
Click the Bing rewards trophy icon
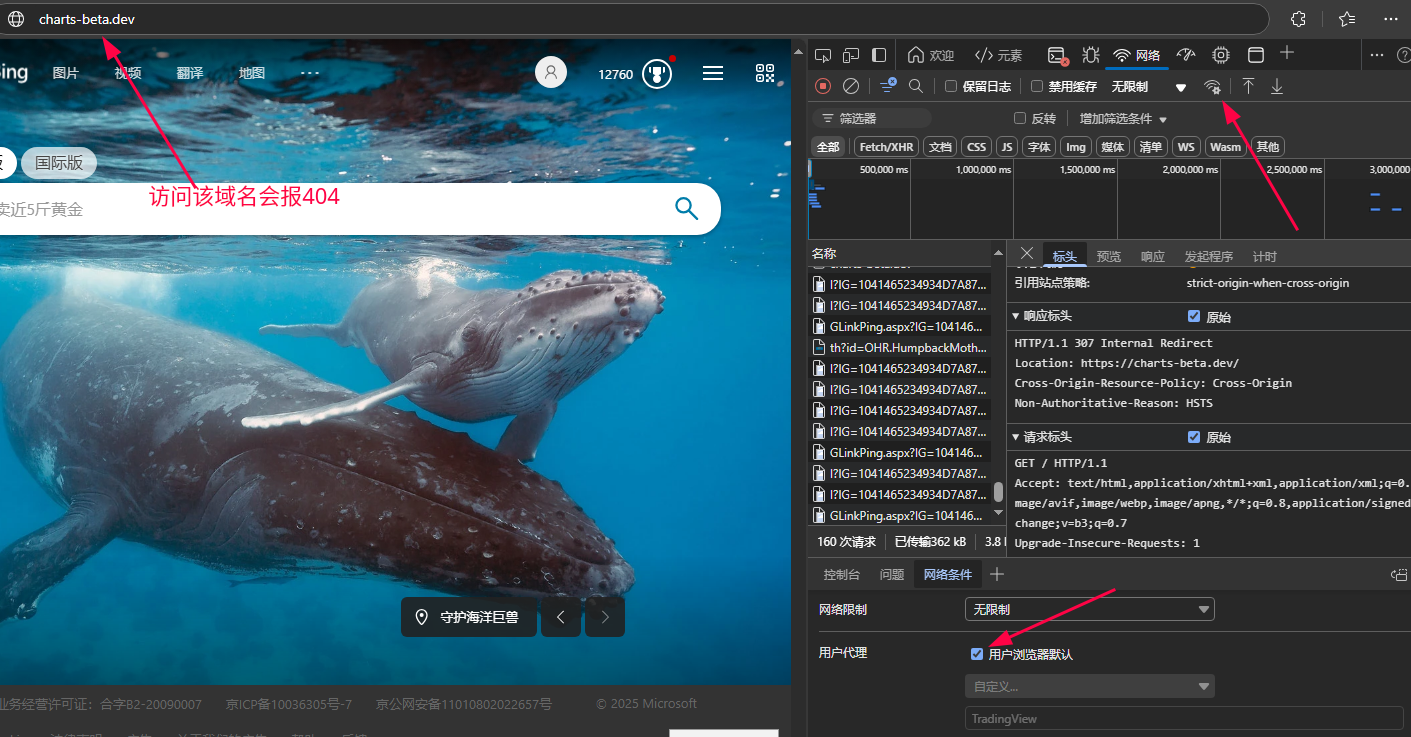(657, 73)
